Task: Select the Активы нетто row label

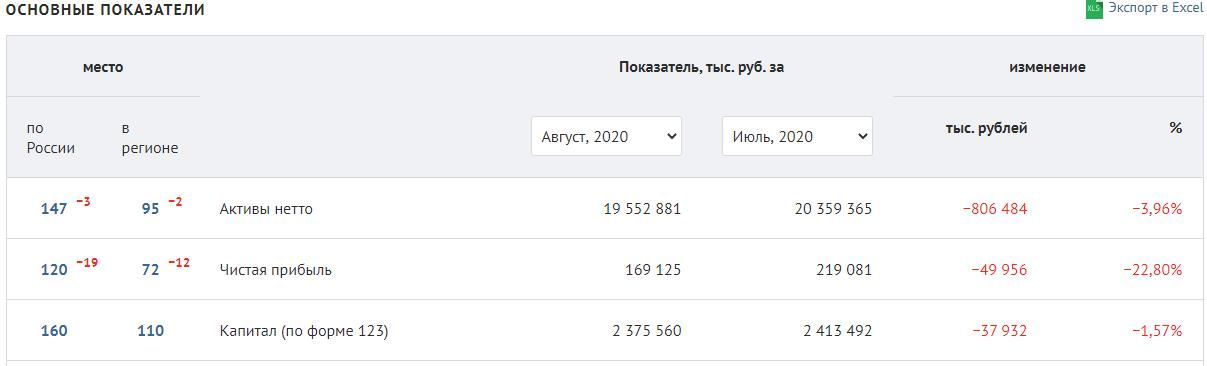Action: (266, 209)
